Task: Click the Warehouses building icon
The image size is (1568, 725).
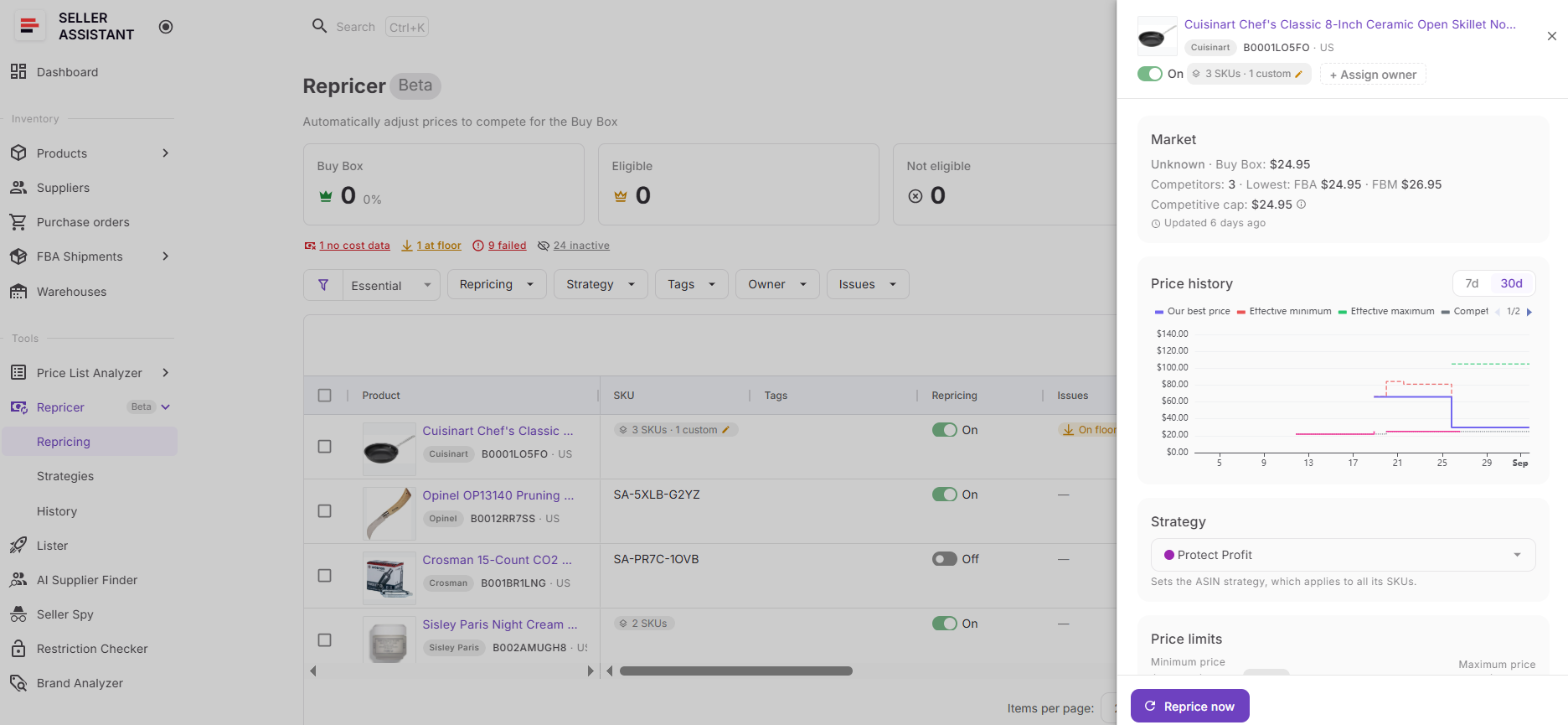Action: (18, 292)
